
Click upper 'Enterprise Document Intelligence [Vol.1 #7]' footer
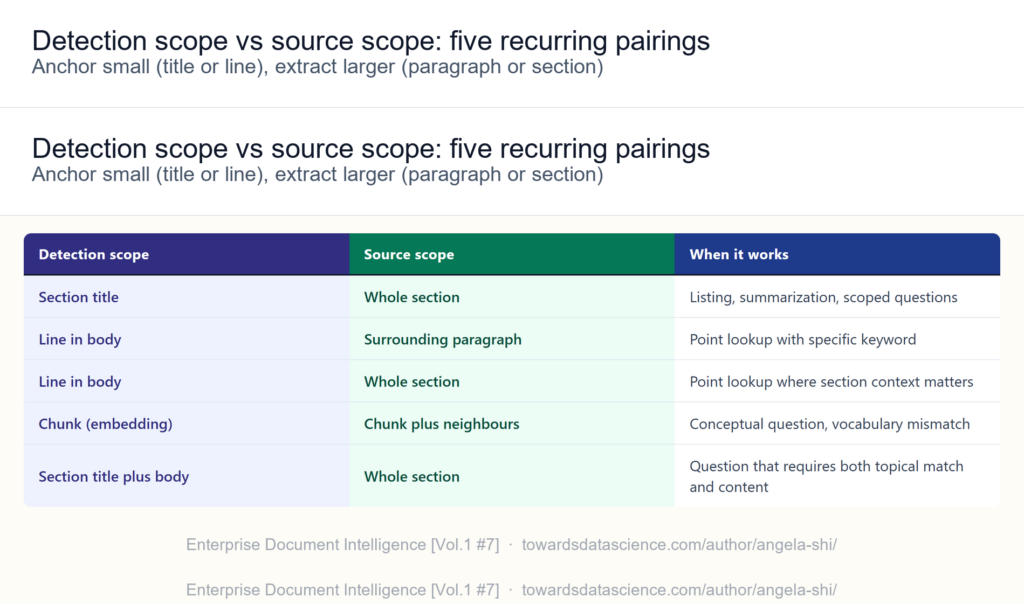pyautogui.click(x=342, y=545)
